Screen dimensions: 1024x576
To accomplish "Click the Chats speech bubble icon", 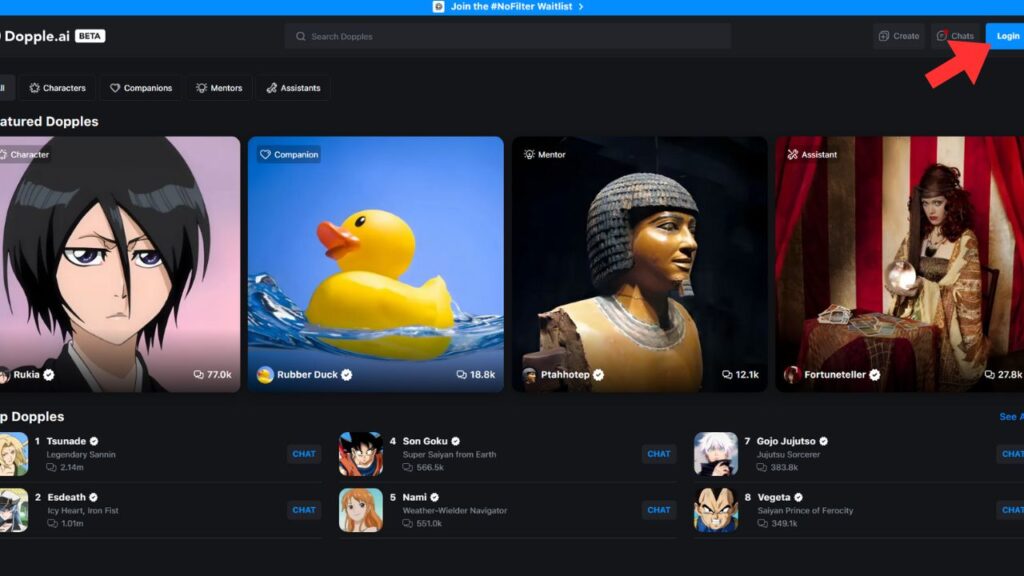I will point(942,36).
